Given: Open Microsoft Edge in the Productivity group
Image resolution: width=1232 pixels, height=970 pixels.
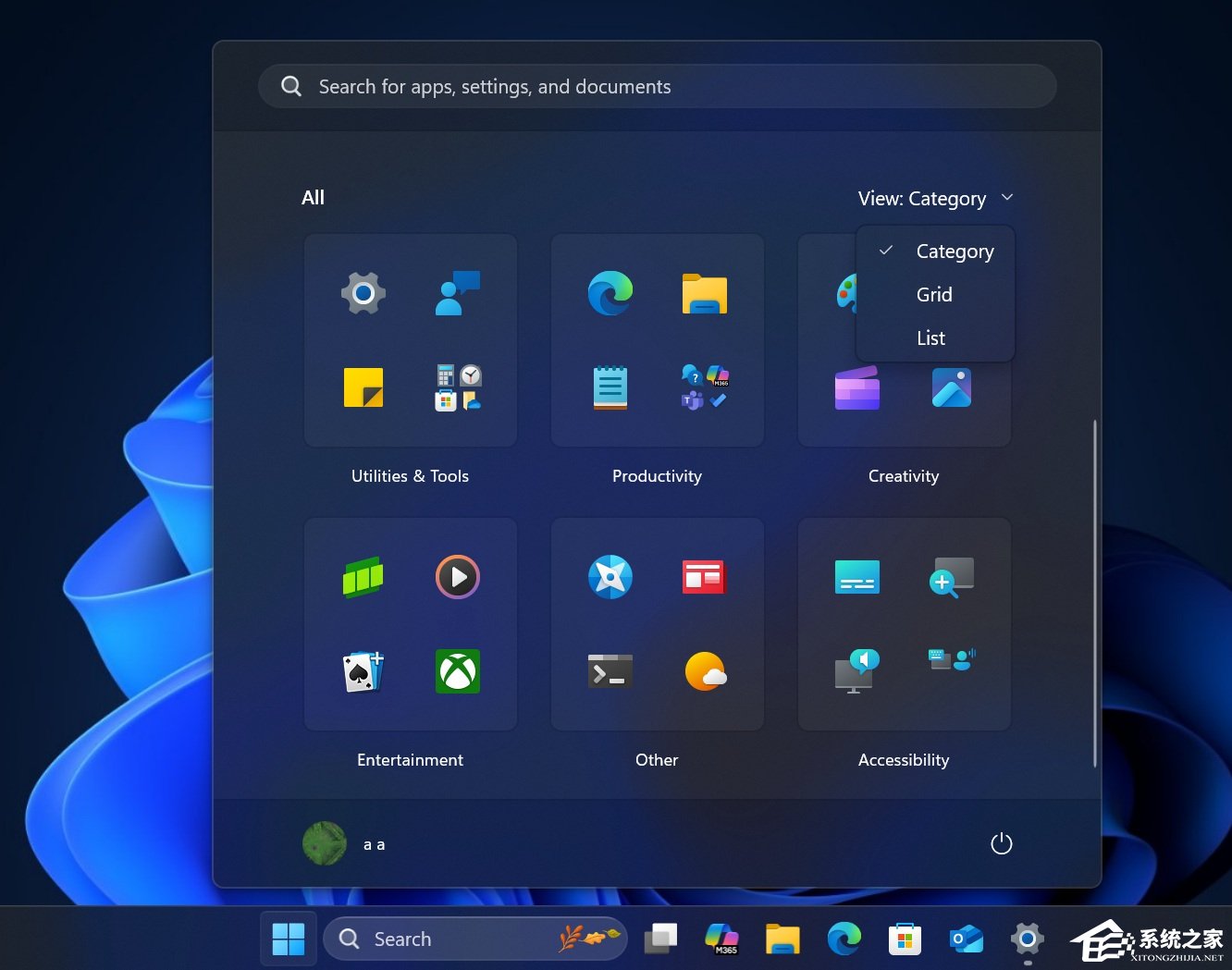Looking at the screenshot, I should tap(610, 293).
